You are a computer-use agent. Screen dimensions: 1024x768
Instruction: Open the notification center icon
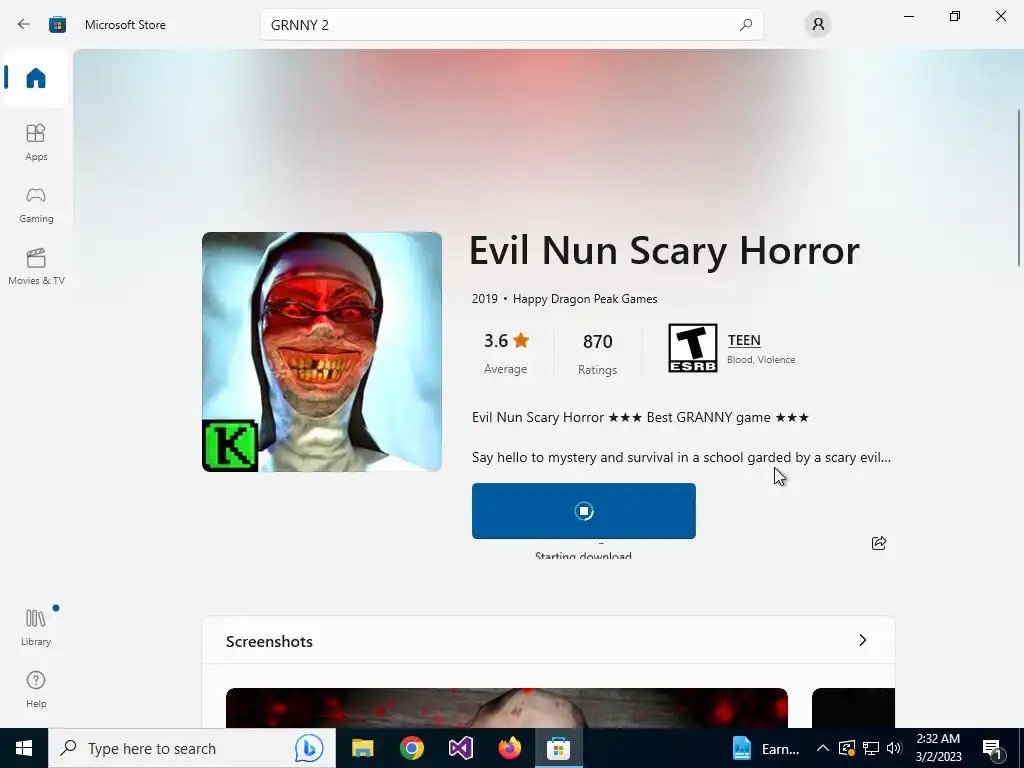pyautogui.click(x=992, y=748)
